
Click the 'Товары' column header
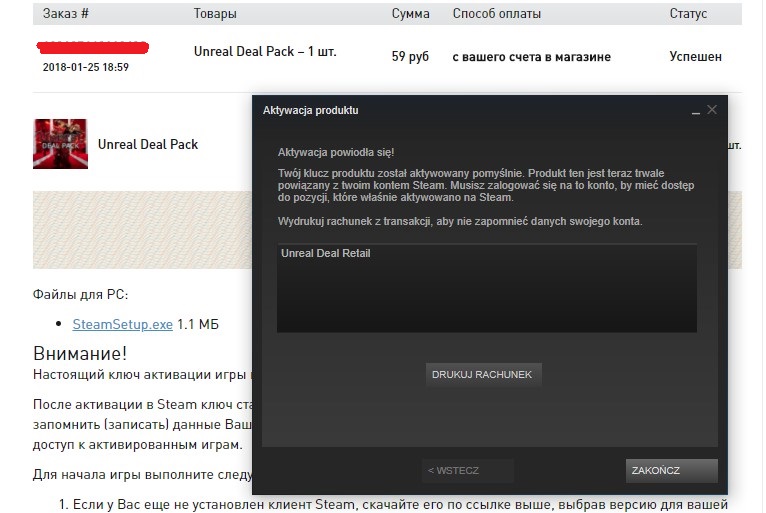pyautogui.click(x=215, y=14)
